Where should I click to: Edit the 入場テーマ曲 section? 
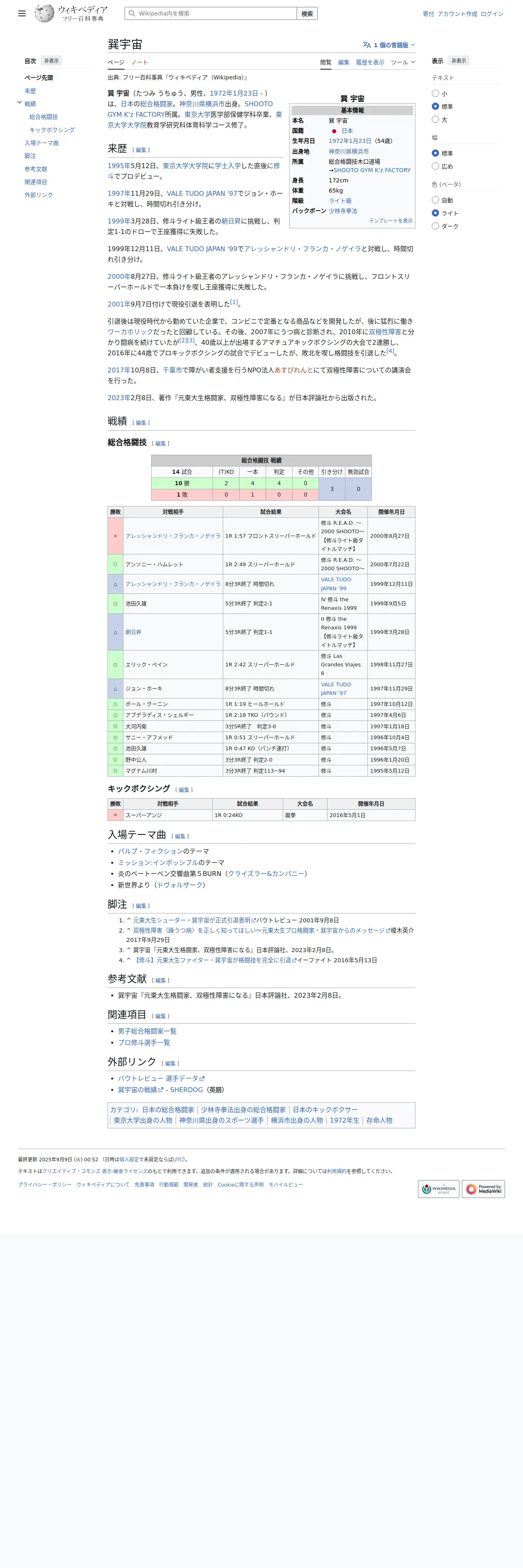tap(180, 837)
